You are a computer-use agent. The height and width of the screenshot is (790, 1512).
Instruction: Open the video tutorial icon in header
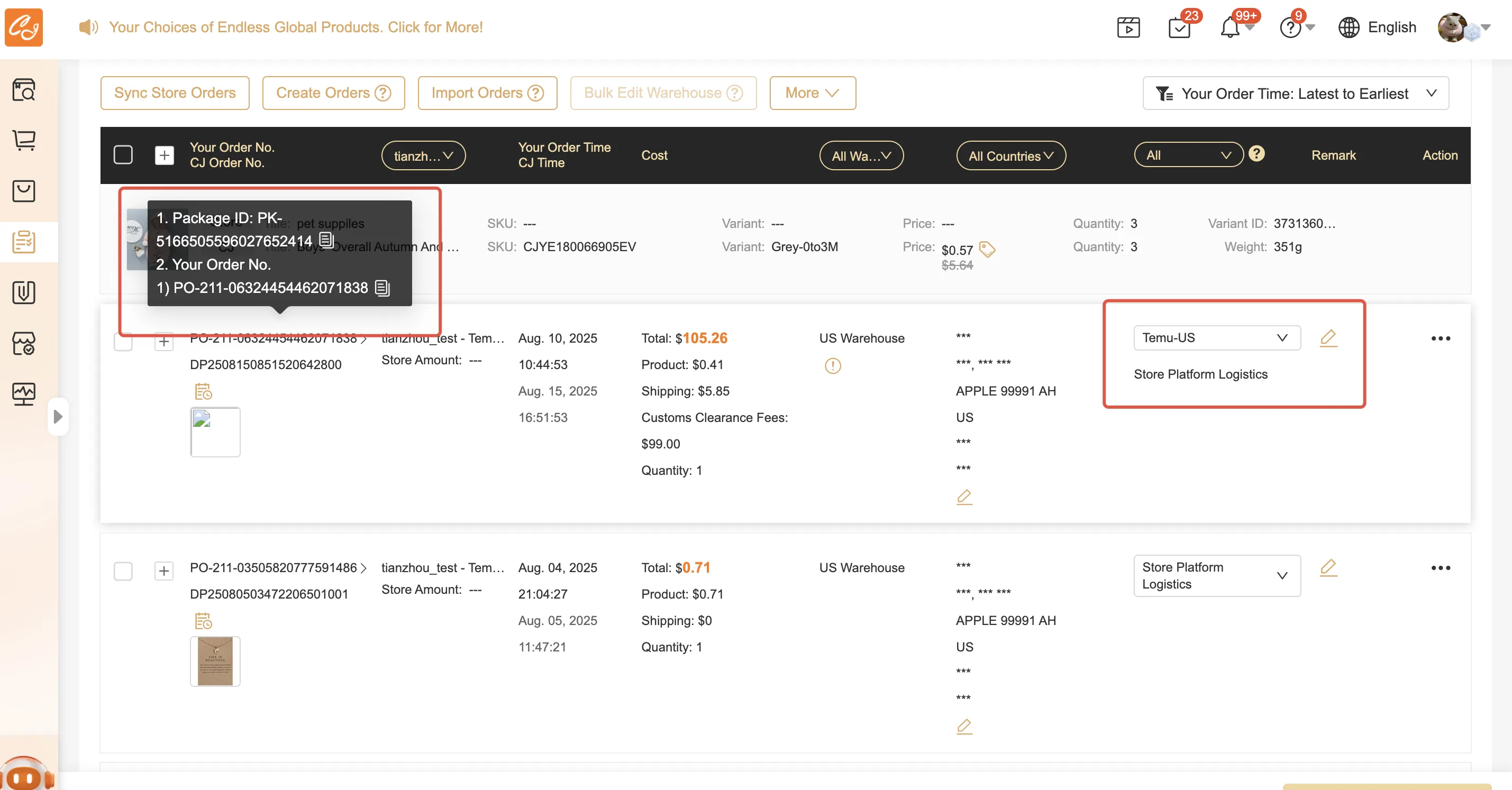(x=1128, y=27)
